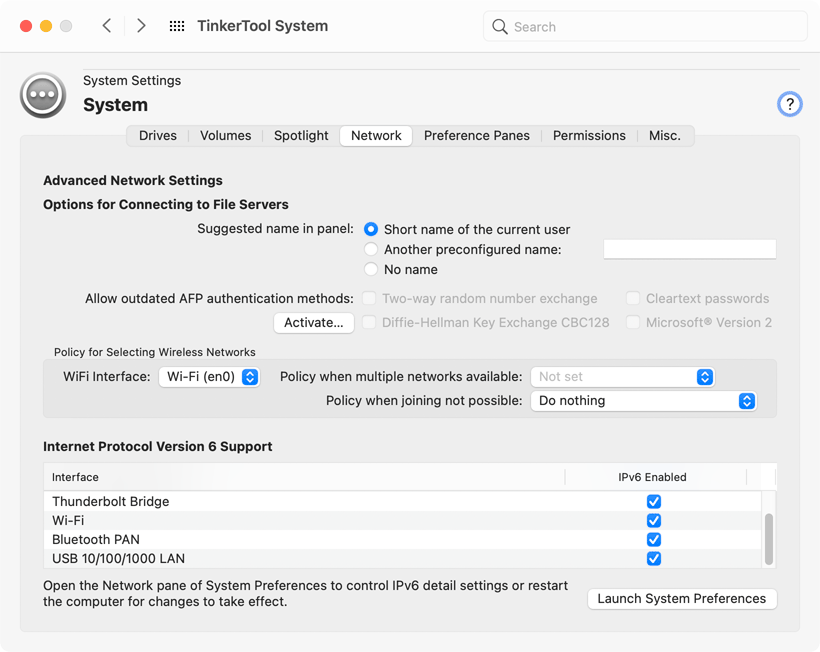Screen dimensions: 820x652
Task: Toggle IPv6 for Bluetooth PAN
Action: click(653, 540)
